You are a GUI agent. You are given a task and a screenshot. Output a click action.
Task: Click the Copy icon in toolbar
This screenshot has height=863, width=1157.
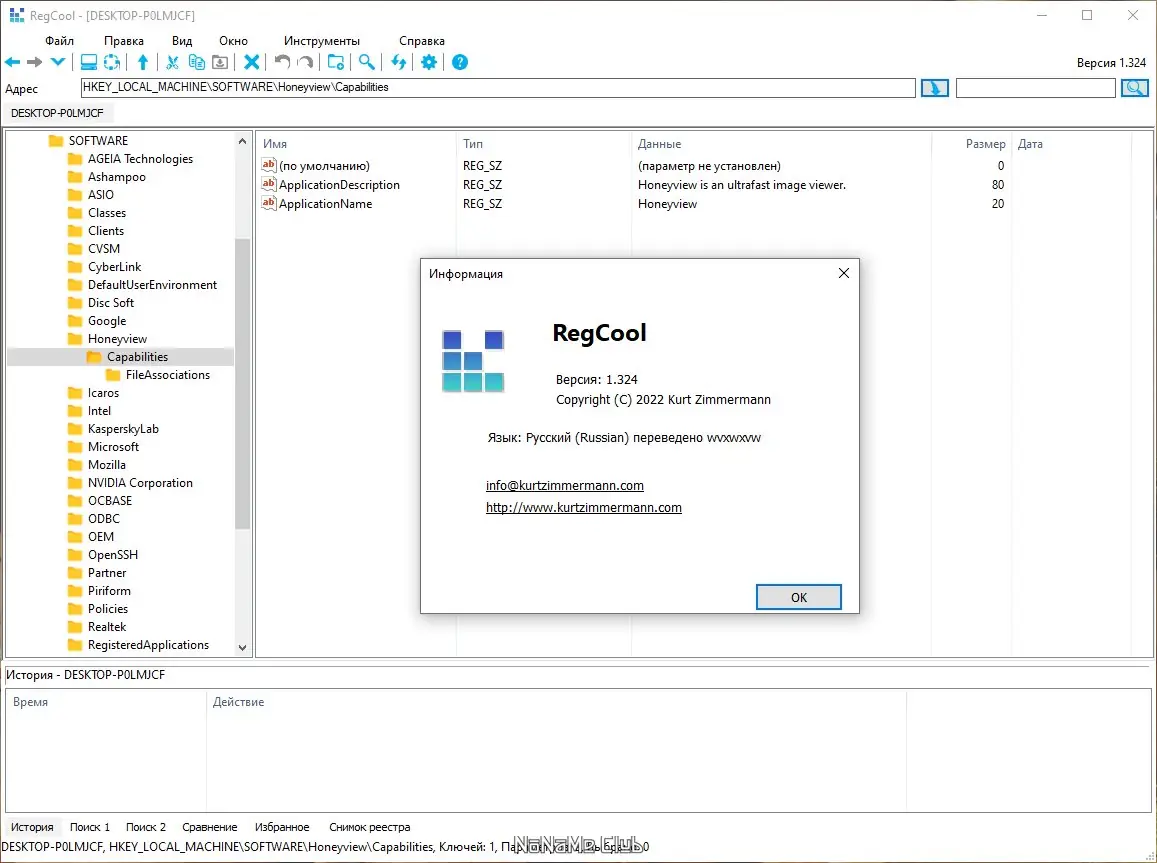tap(196, 63)
